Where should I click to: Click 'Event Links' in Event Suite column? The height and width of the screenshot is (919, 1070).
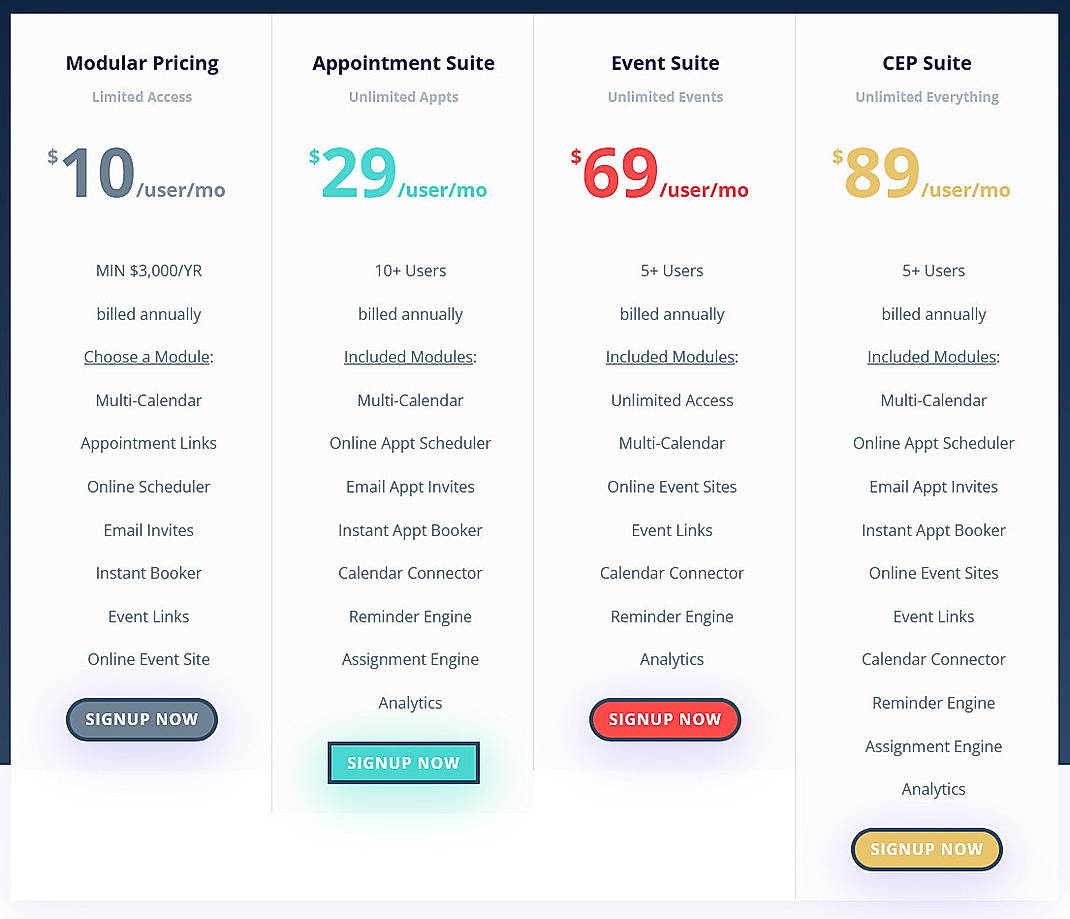tap(671, 530)
